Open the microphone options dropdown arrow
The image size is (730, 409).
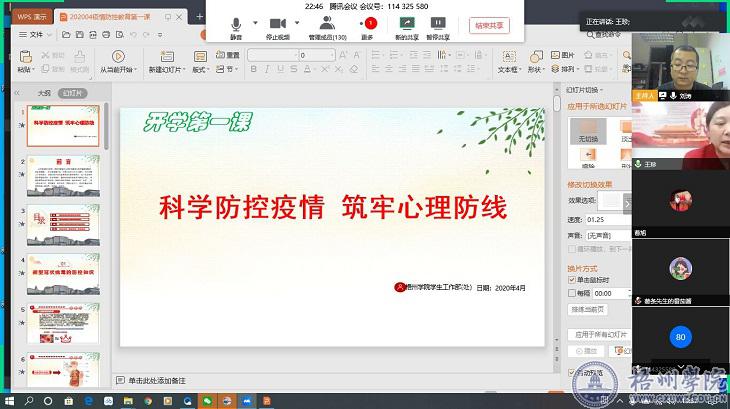(255, 23)
